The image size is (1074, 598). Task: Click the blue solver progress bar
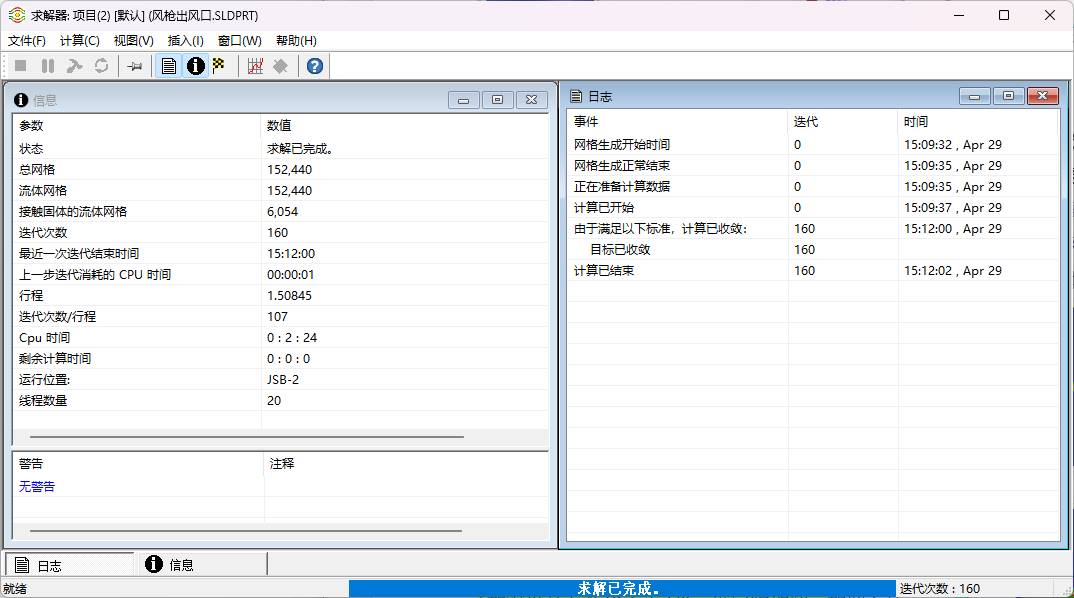[621, 589]
